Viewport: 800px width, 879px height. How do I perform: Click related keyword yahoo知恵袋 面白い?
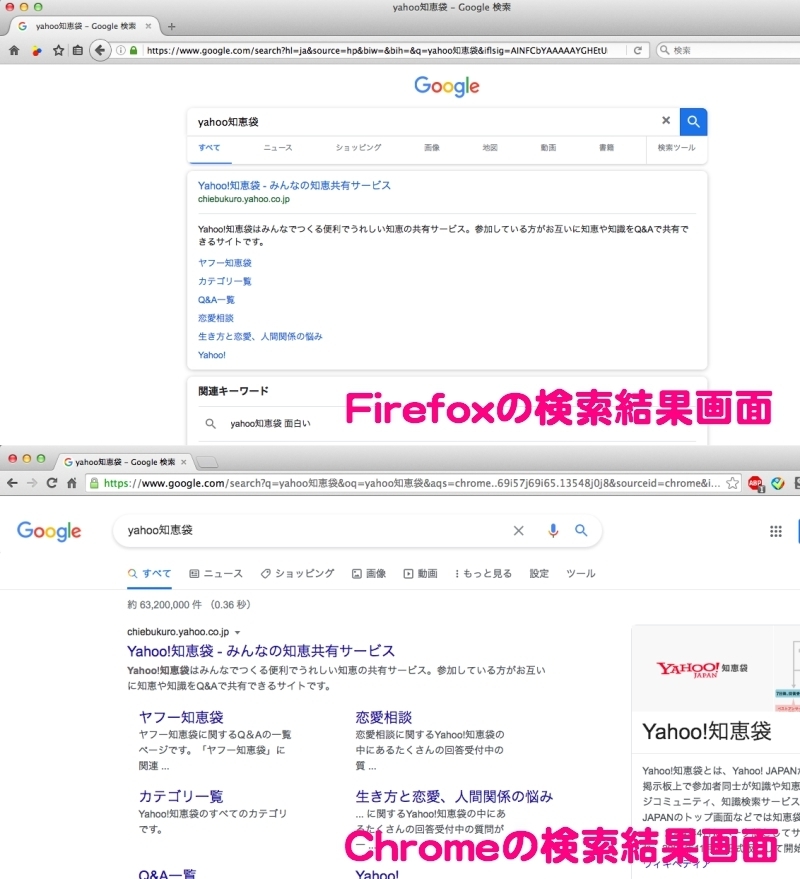[x=270, y=423]
